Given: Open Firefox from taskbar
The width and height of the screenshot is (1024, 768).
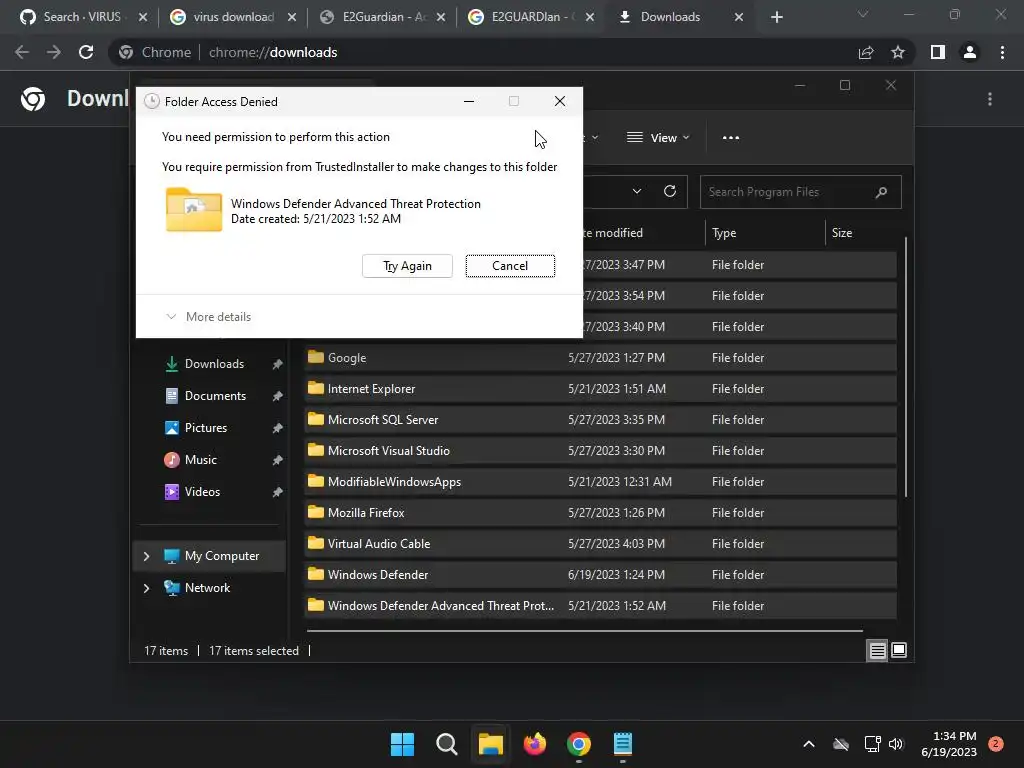Looking at the screenshot, I should [x=535, y=744].
